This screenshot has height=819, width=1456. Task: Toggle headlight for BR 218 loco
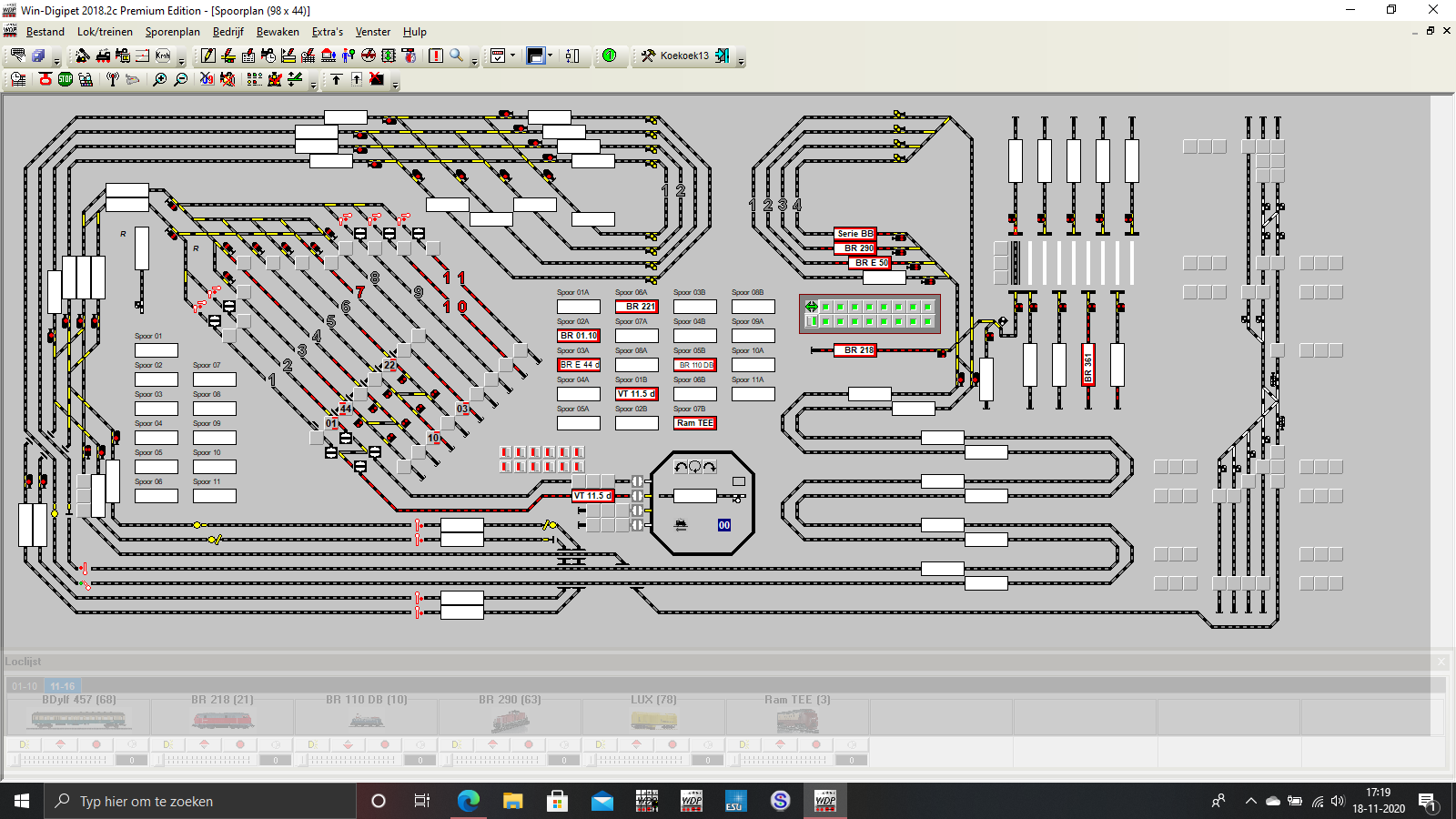click(x=168, y=744)
